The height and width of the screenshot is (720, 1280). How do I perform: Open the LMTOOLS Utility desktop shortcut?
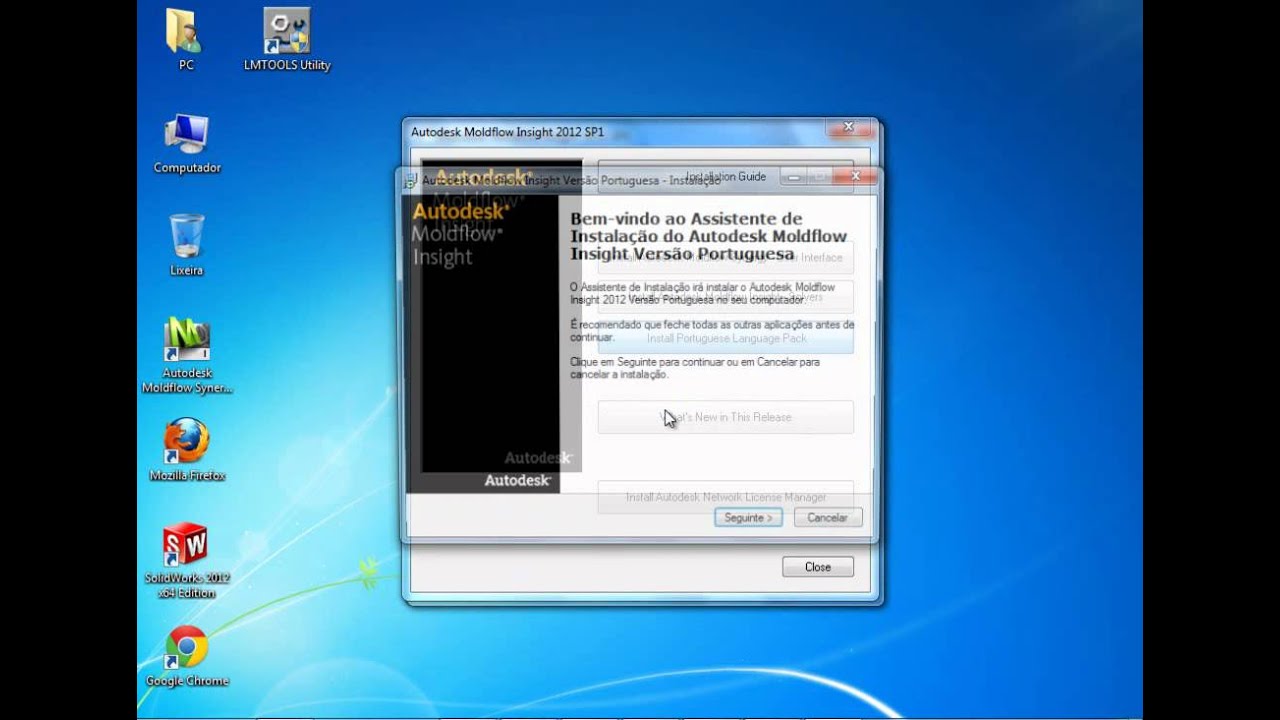287,38
